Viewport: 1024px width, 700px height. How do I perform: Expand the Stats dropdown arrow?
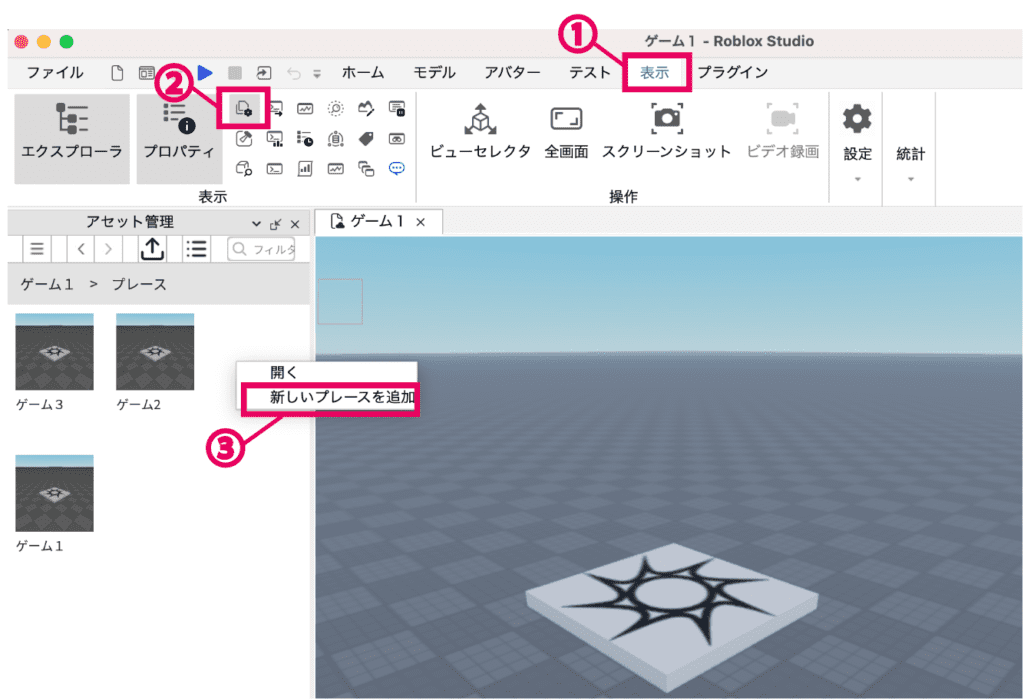pyautogui.click(x=910, y=180)
